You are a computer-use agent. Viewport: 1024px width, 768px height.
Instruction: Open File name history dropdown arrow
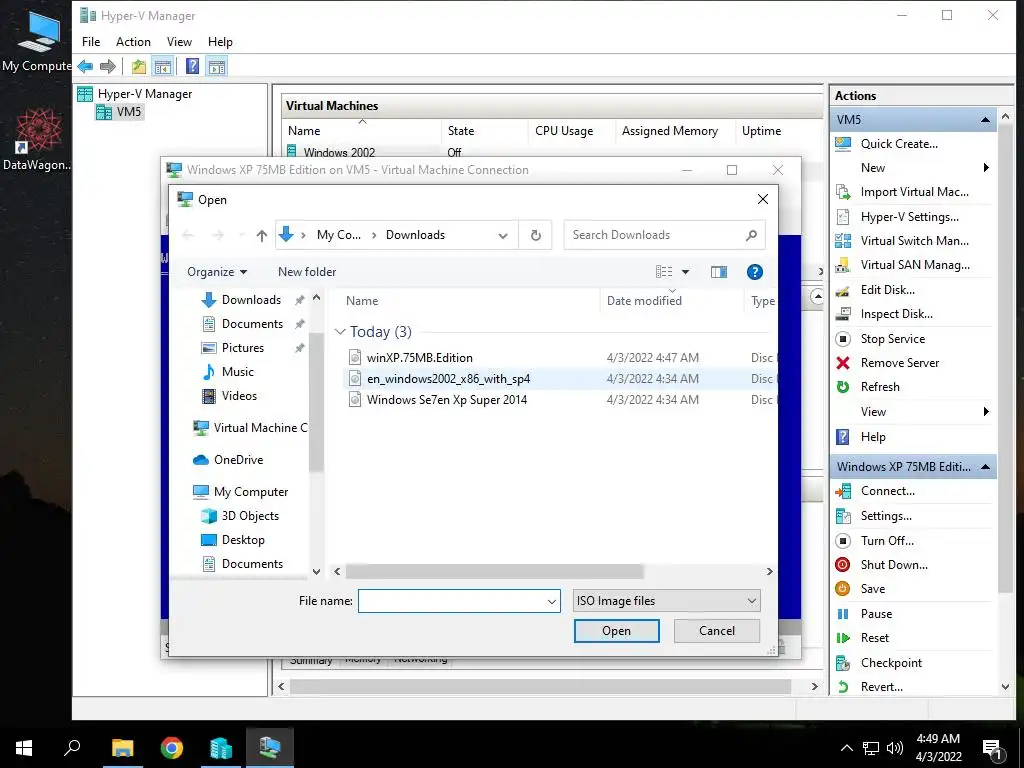tap(552, 601)
